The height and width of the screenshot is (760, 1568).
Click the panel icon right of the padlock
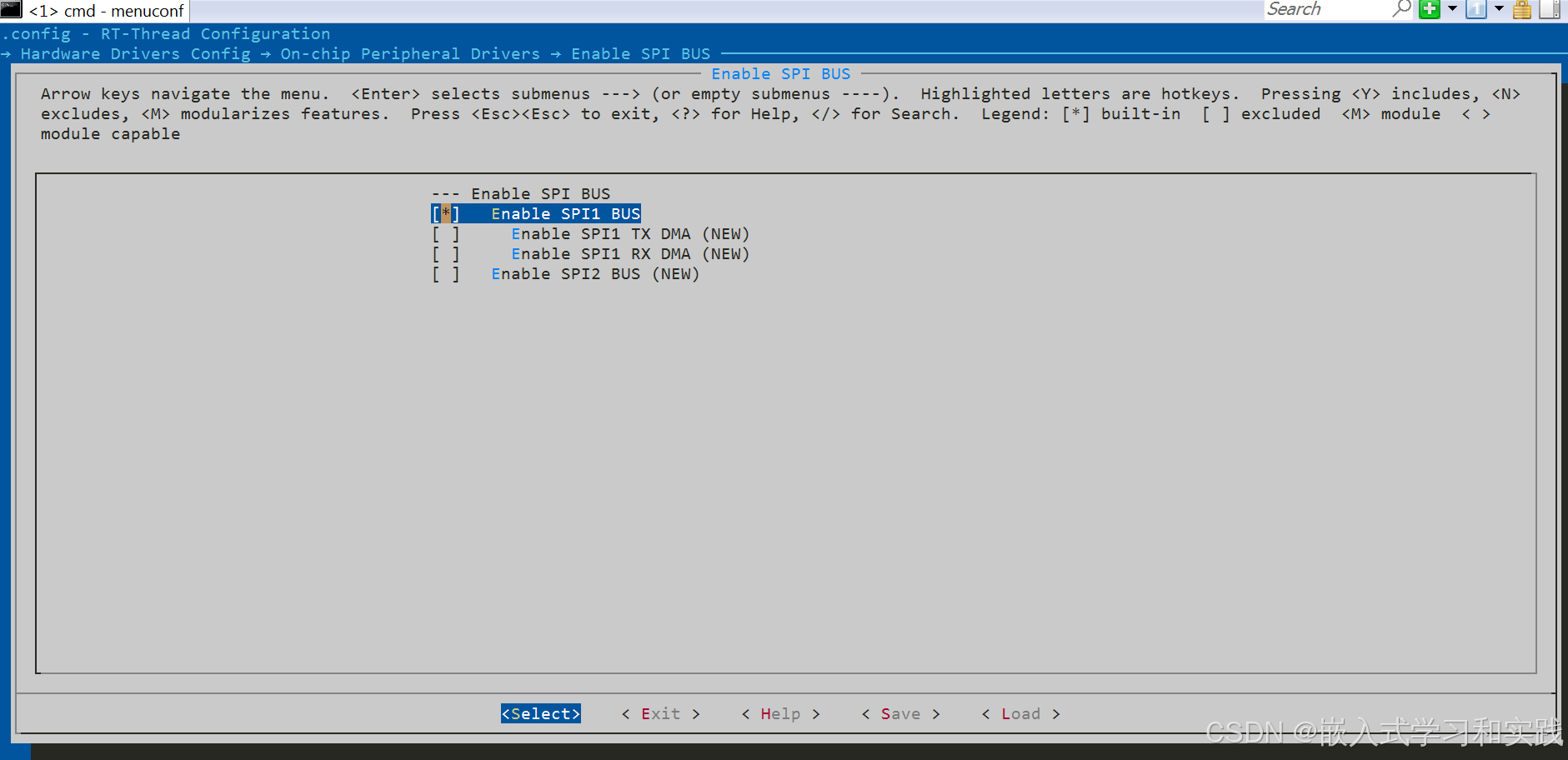coord(1550,9)
